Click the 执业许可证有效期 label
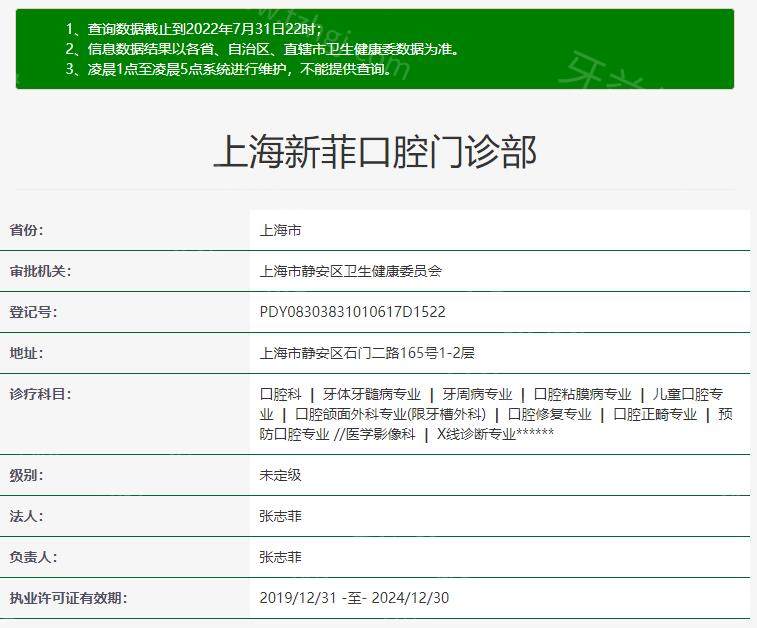The image size is (757, 628). pos(69,598)
